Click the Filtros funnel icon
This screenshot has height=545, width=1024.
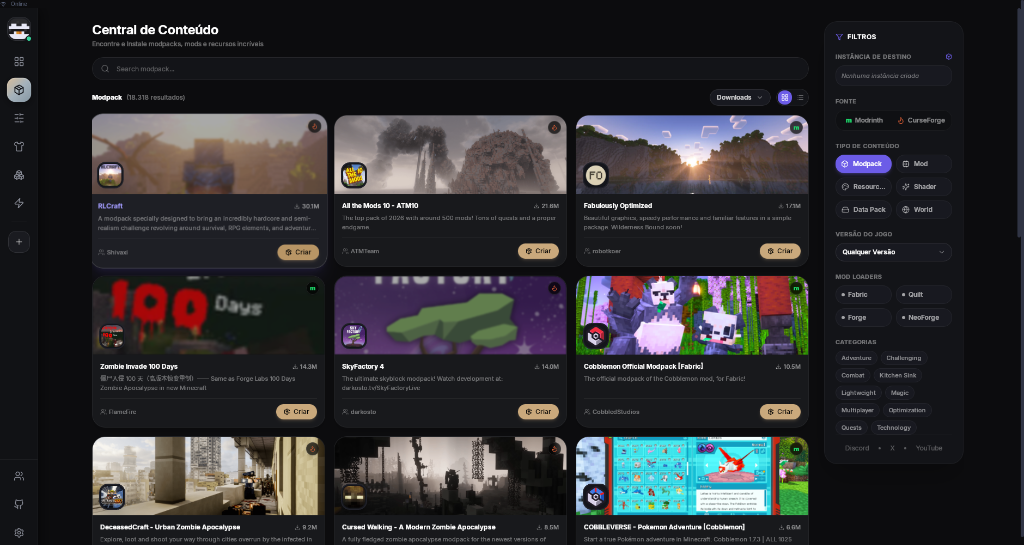839,37
